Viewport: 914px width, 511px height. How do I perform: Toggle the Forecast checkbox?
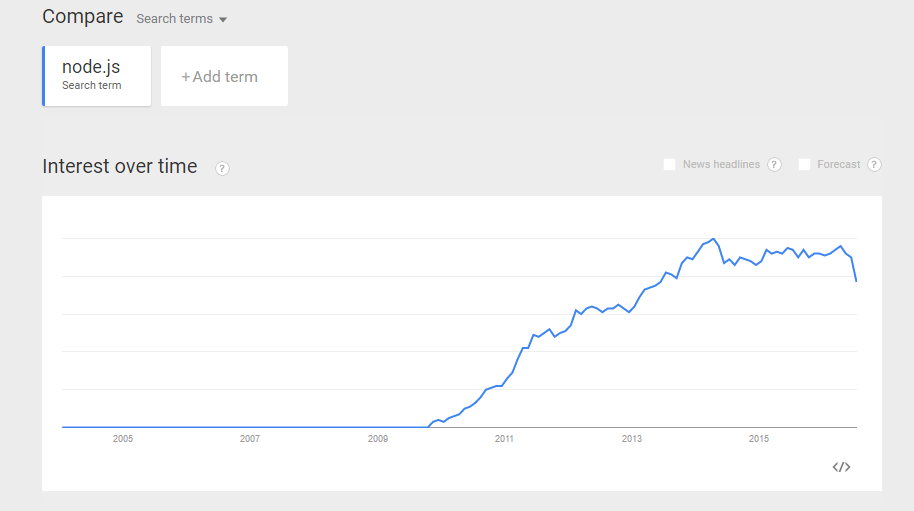tap(804, 165)
